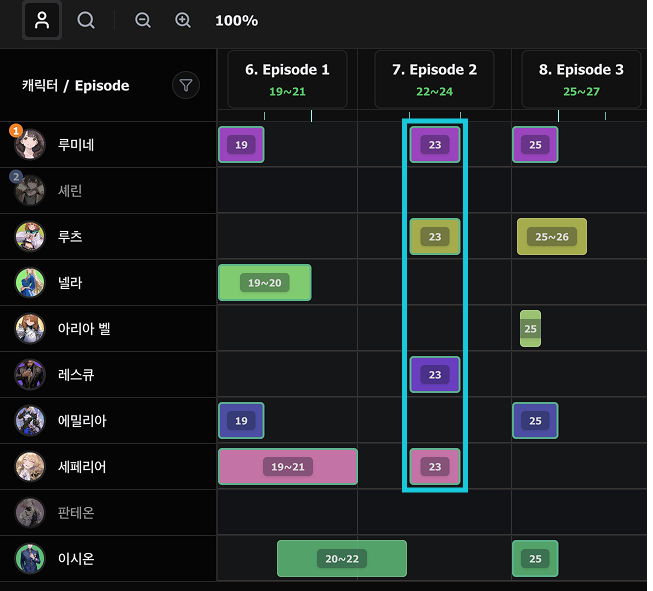
Task: Click 이시온's 20~22 green block
Action: click(342, 559)
